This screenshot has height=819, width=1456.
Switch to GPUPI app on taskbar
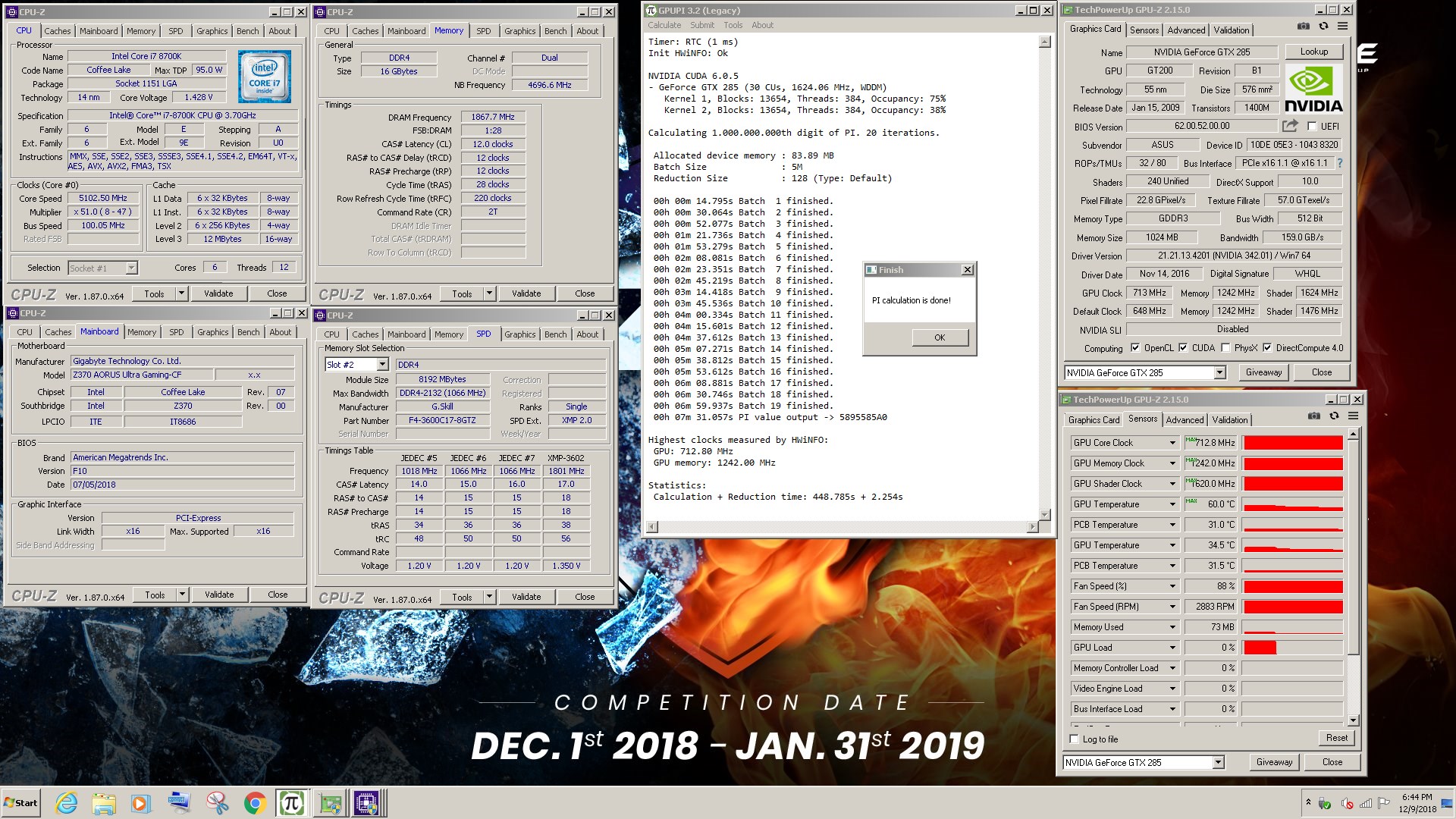291,803
